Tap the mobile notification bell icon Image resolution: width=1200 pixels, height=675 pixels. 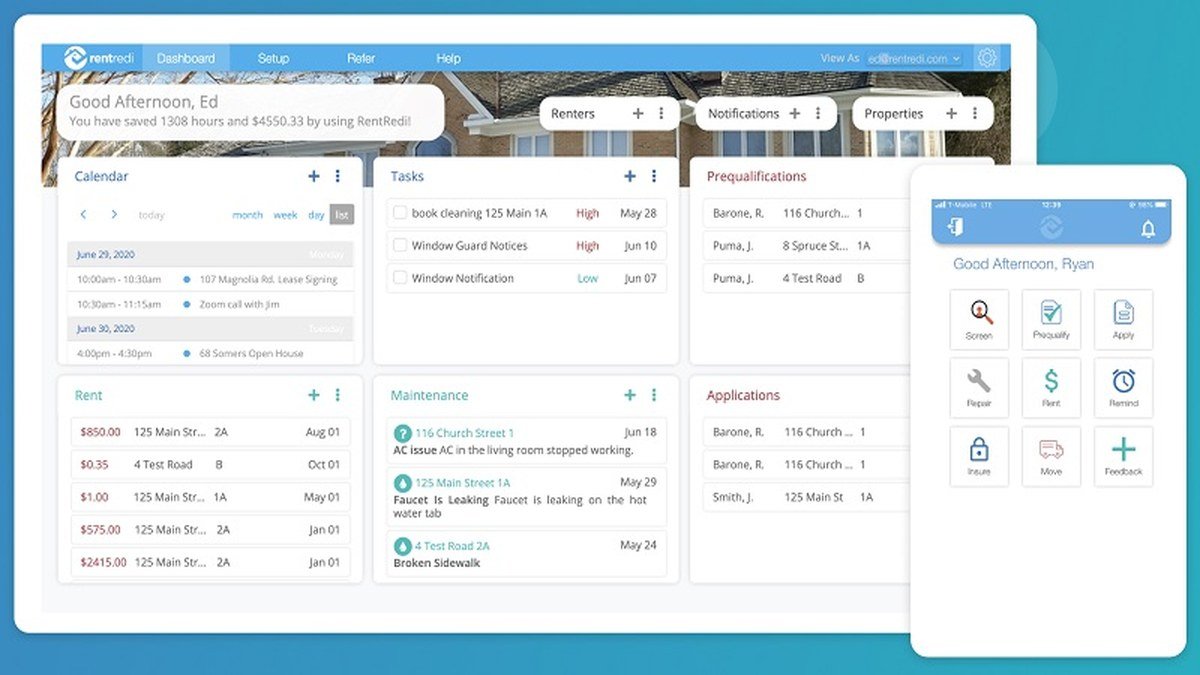[1148, 228]
